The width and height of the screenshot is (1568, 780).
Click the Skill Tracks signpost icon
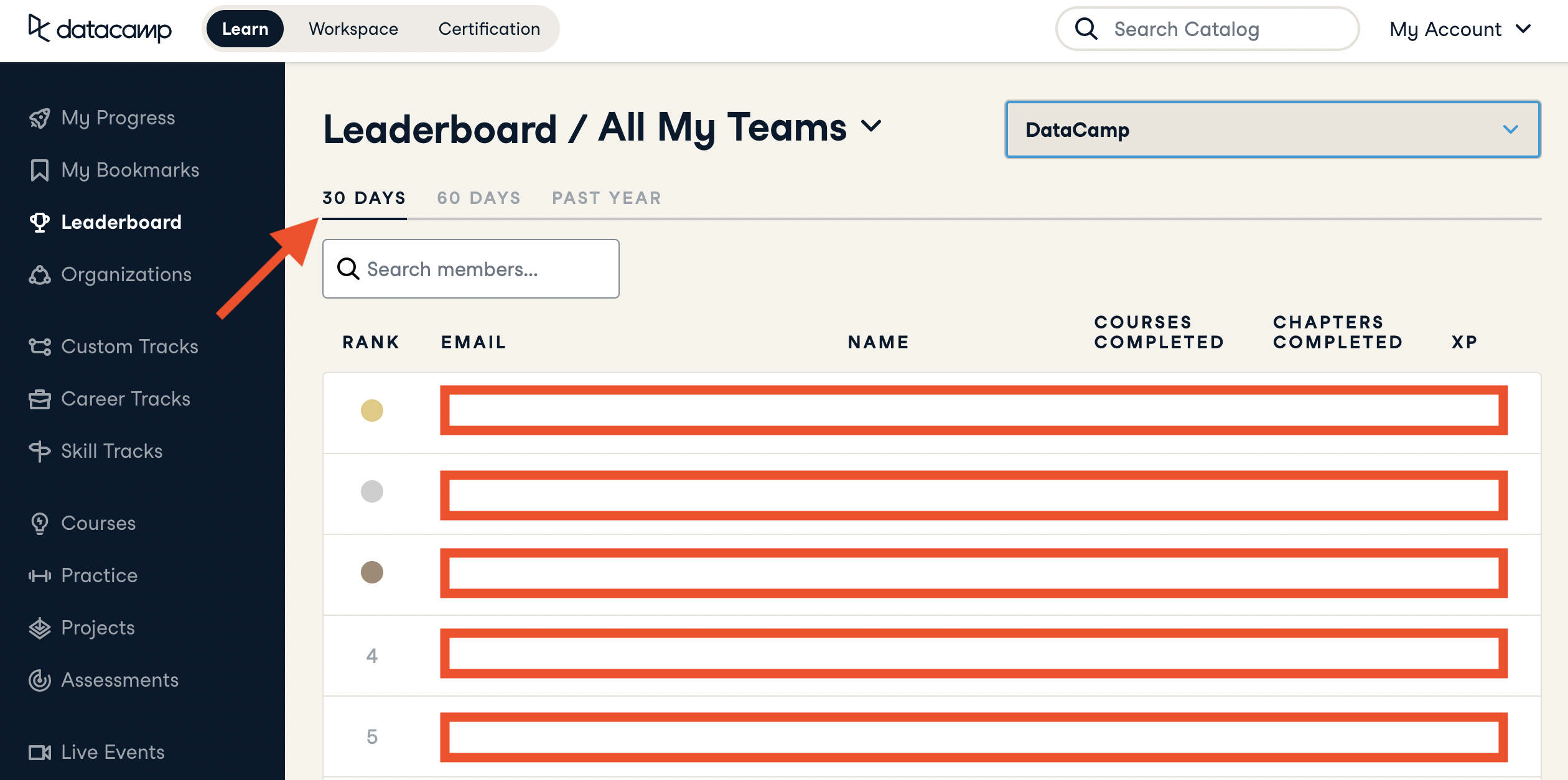pyautogui.click(x=40, y=452)
